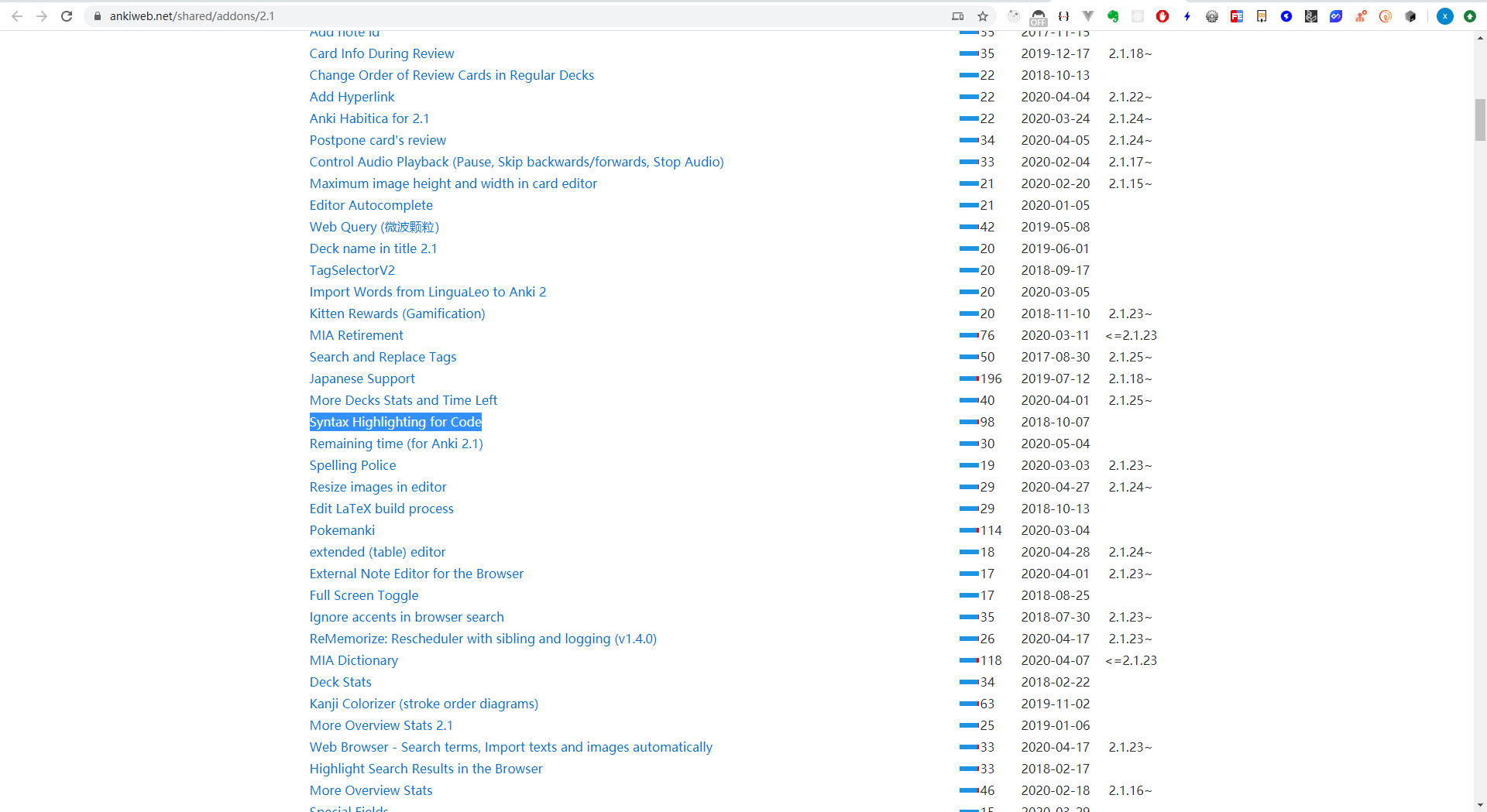Open the Spelling Police add-on
The height and width of the screenshot is (812, 1487).
(x=352, y=465)
